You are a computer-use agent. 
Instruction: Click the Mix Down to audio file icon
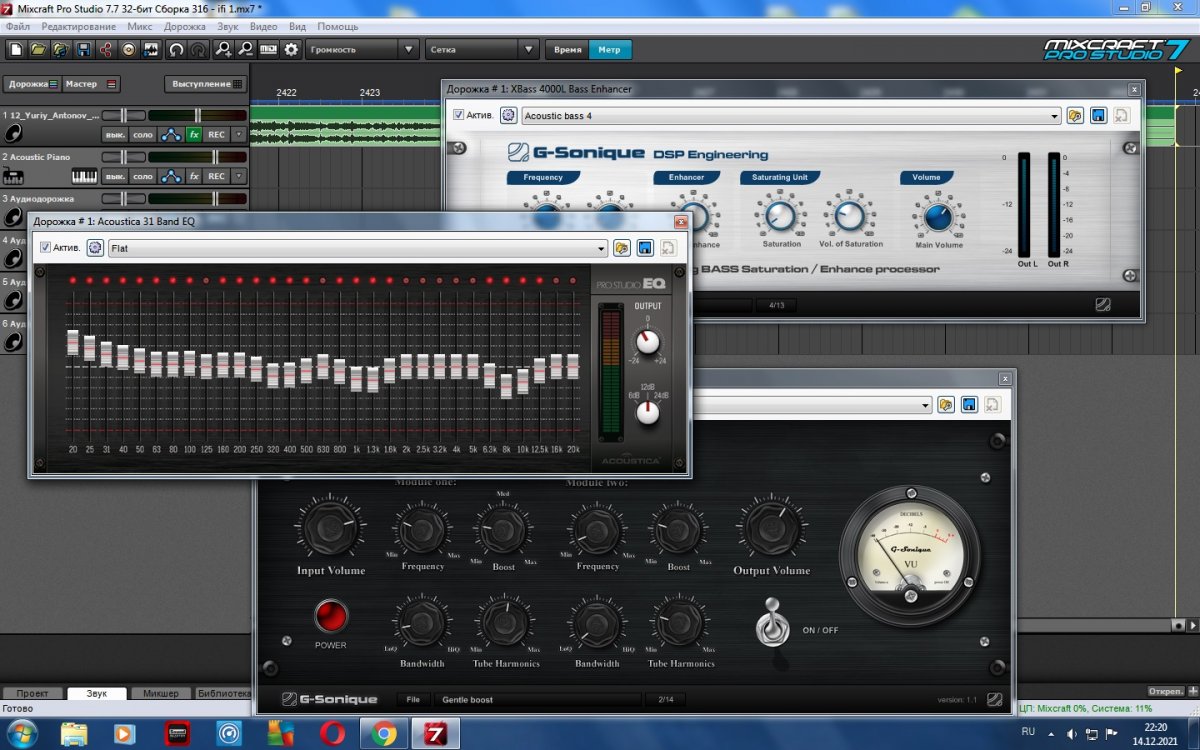coord(151,49)
